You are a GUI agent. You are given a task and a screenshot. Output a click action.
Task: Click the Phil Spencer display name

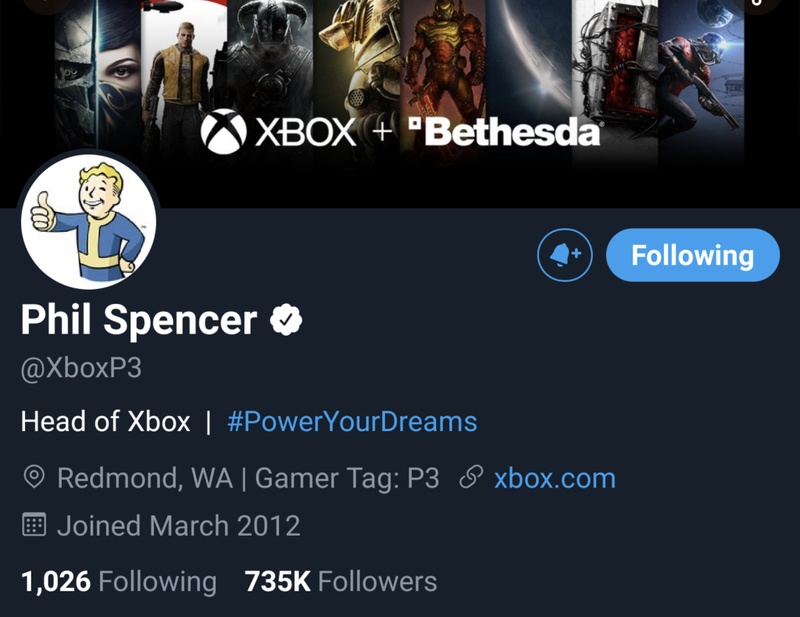139,320
